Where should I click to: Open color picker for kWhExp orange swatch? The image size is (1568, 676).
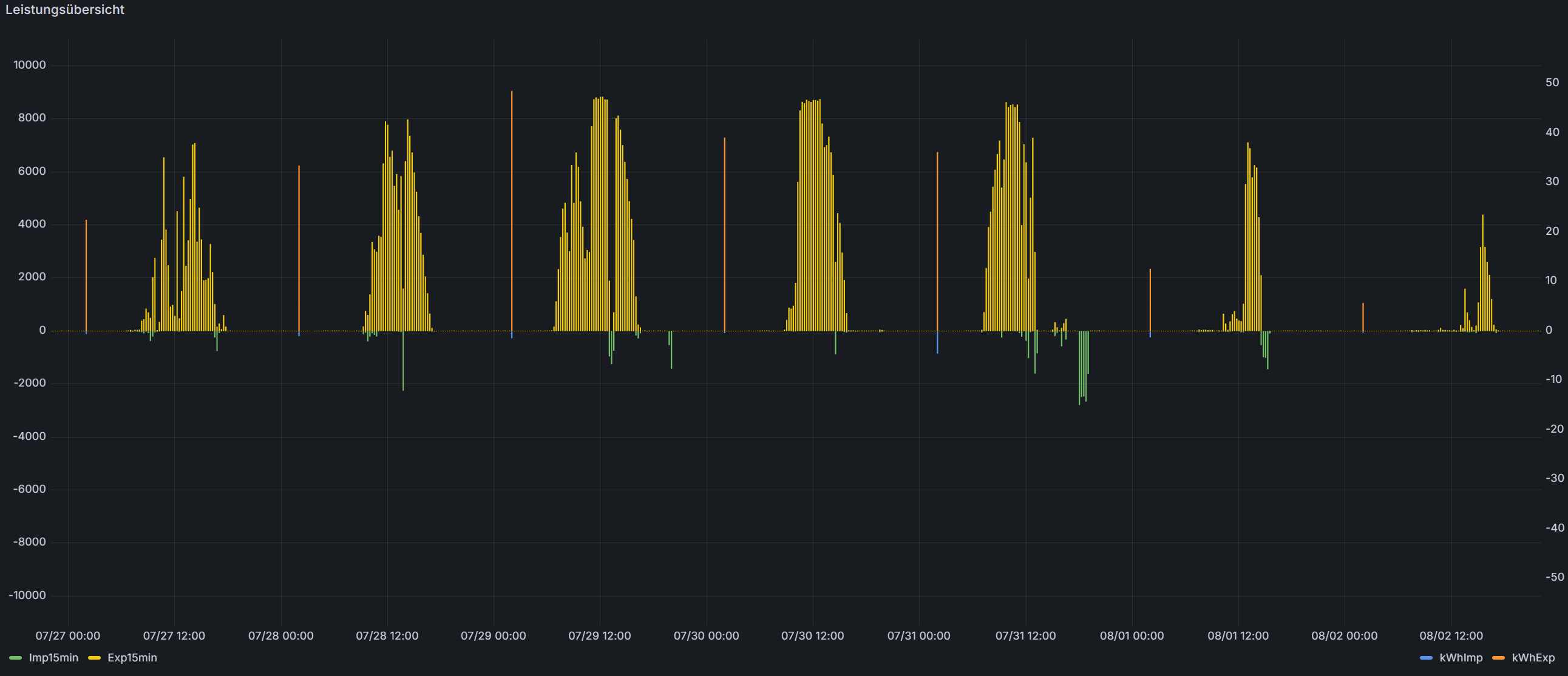coord(1499,658)
